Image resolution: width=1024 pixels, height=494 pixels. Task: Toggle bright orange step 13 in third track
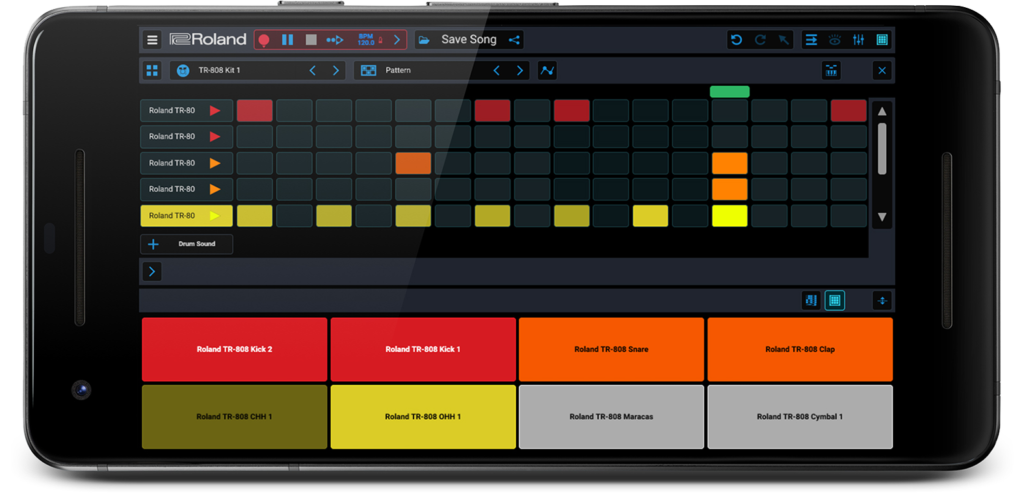point(729,163)
